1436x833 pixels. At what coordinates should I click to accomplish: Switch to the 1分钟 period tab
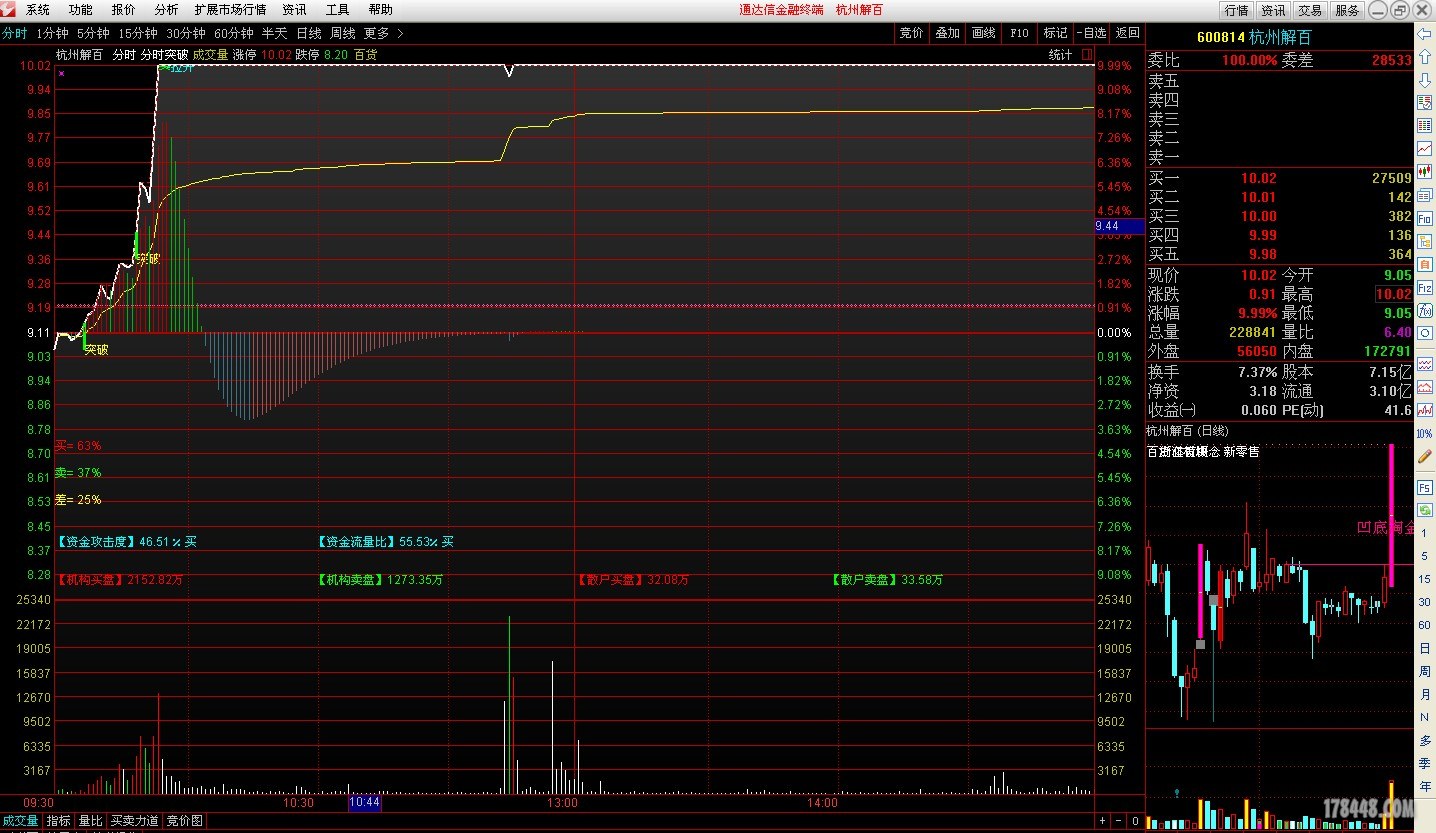pos(52,33)
